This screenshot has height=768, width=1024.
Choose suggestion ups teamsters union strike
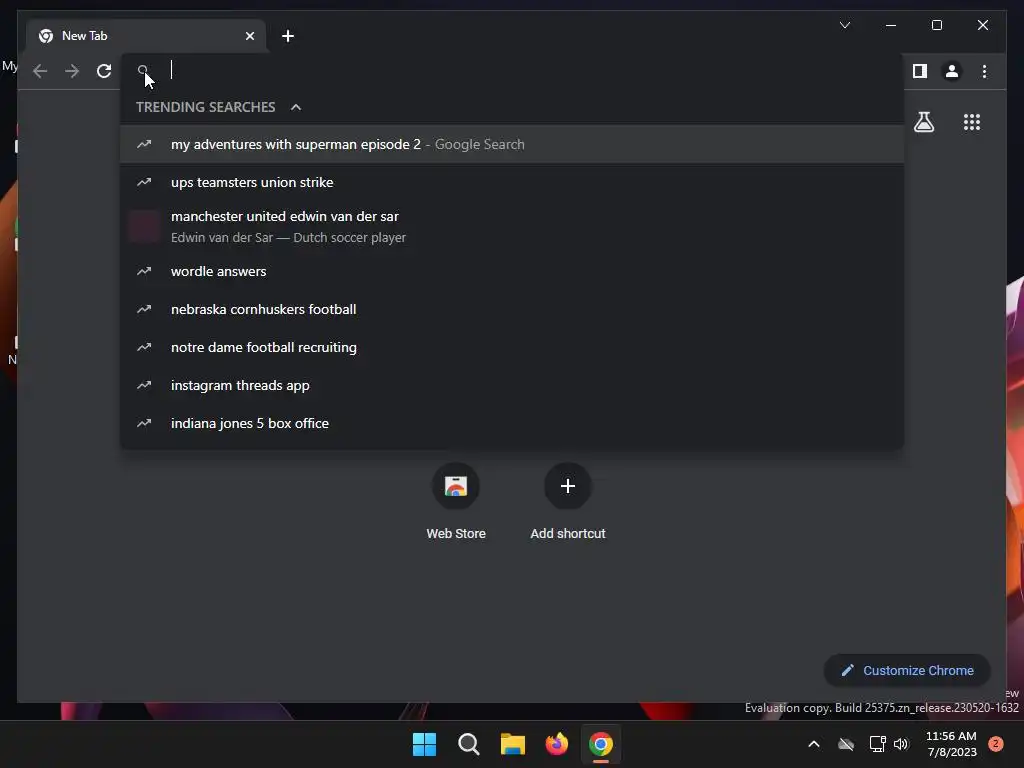coord(512,182)
